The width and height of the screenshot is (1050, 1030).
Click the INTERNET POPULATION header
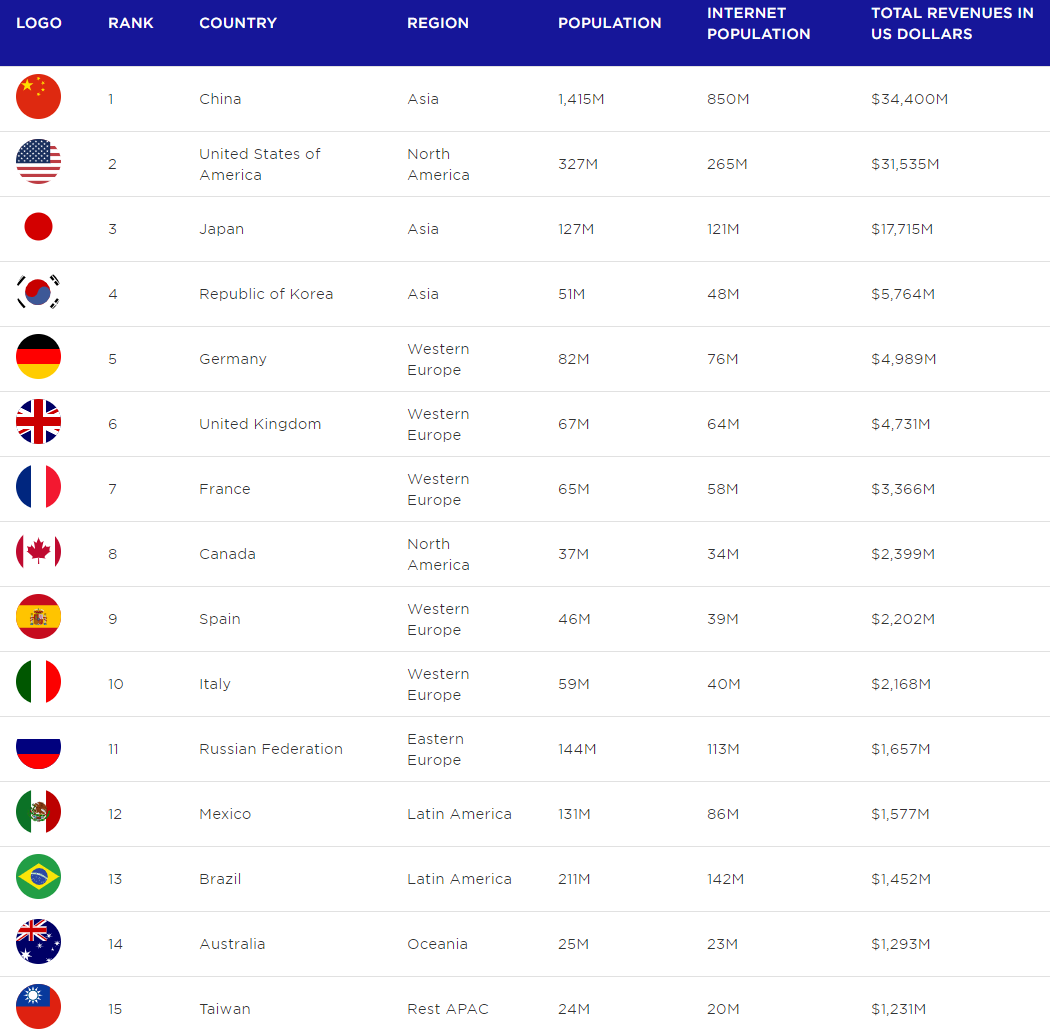[x=758, y=23]
